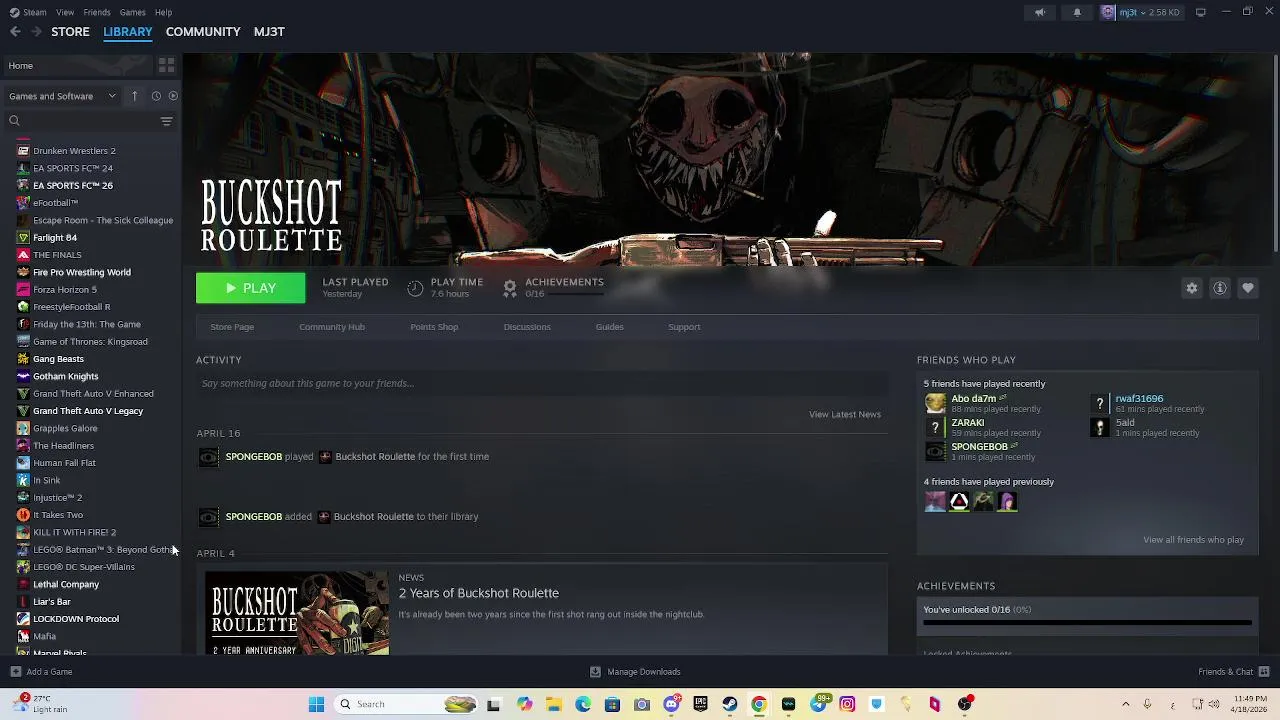Select Forza Horizon 5 in the library list
The height and width of the screenshot is (720, 1280).
tap(65, 290)
